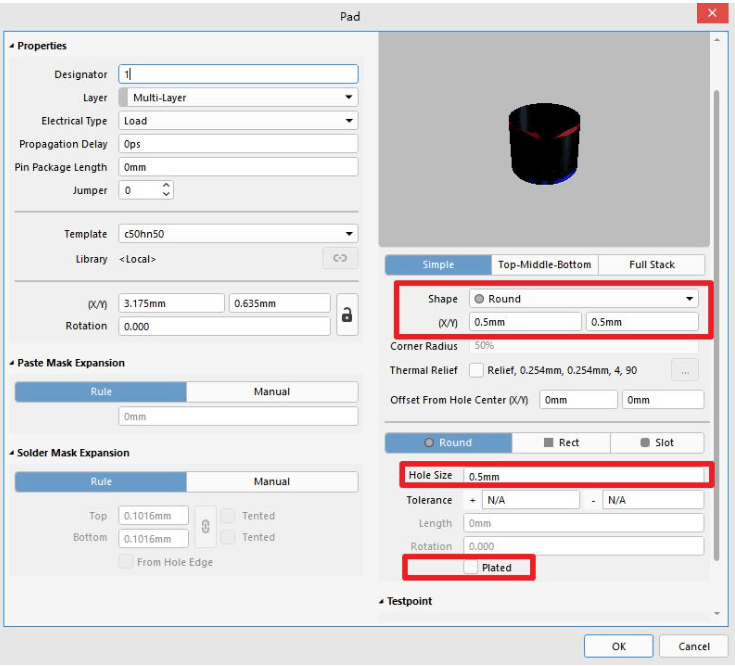Expand the Shape dropdown set to Round
The image size is (735, 666).
(584, 298)
